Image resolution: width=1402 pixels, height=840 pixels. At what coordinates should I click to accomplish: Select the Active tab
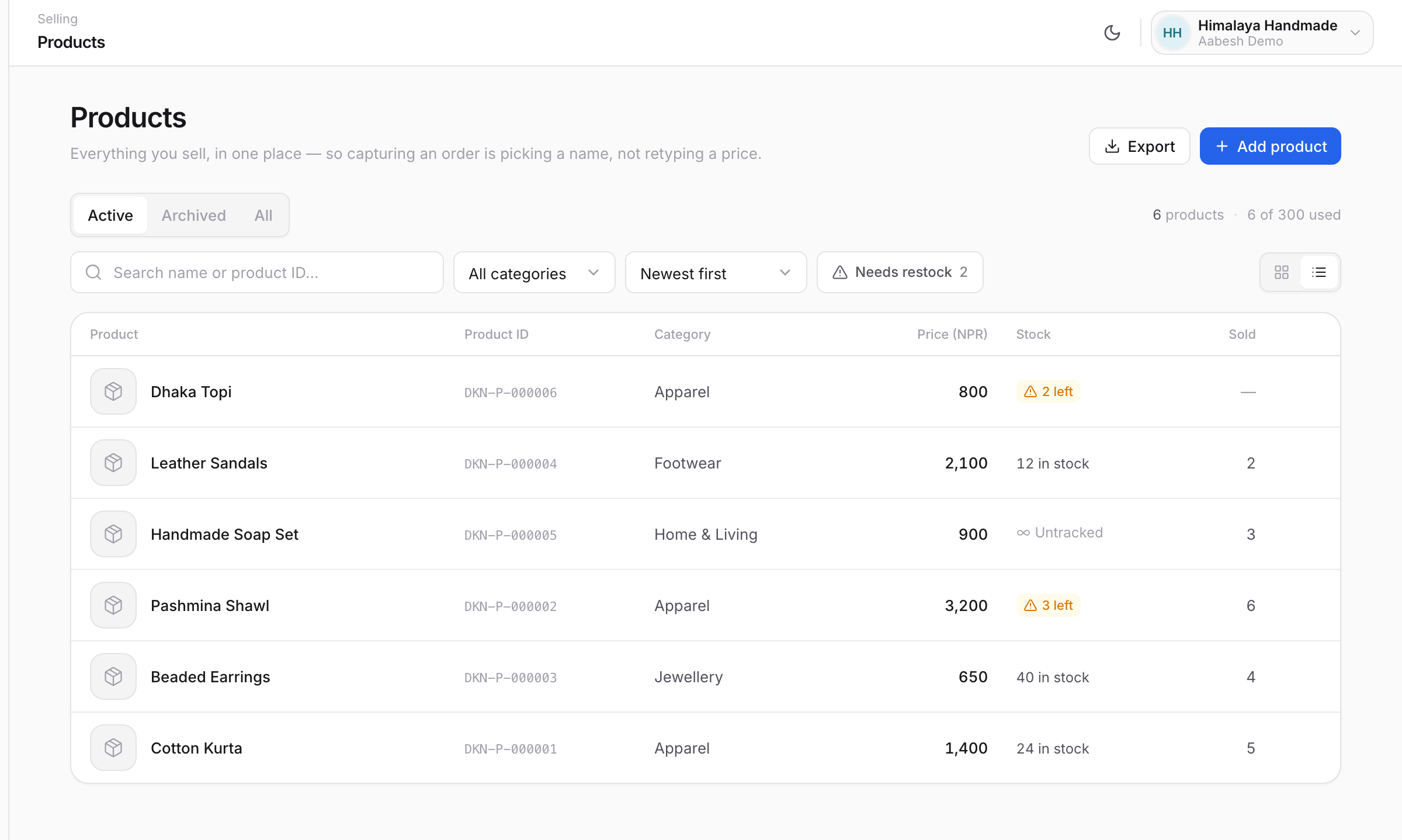(x=110, y=215)
